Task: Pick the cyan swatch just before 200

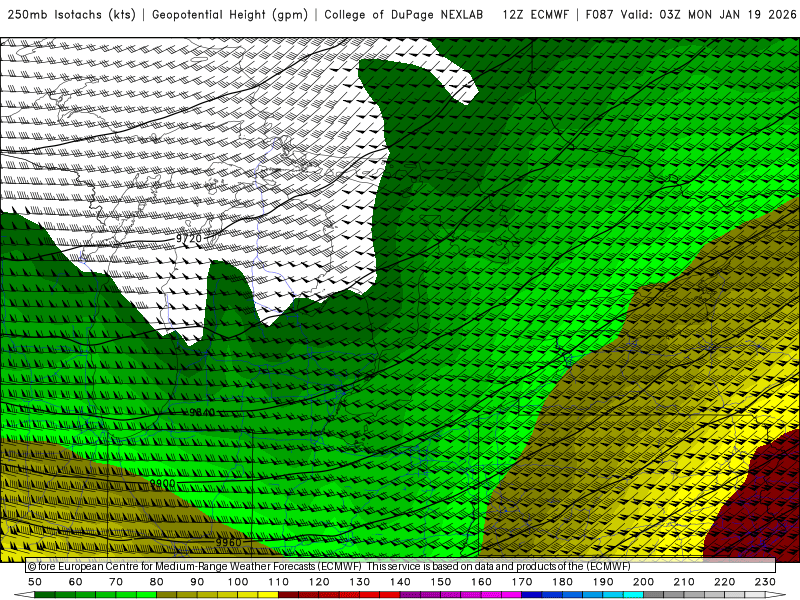Action: coord(633,595)
